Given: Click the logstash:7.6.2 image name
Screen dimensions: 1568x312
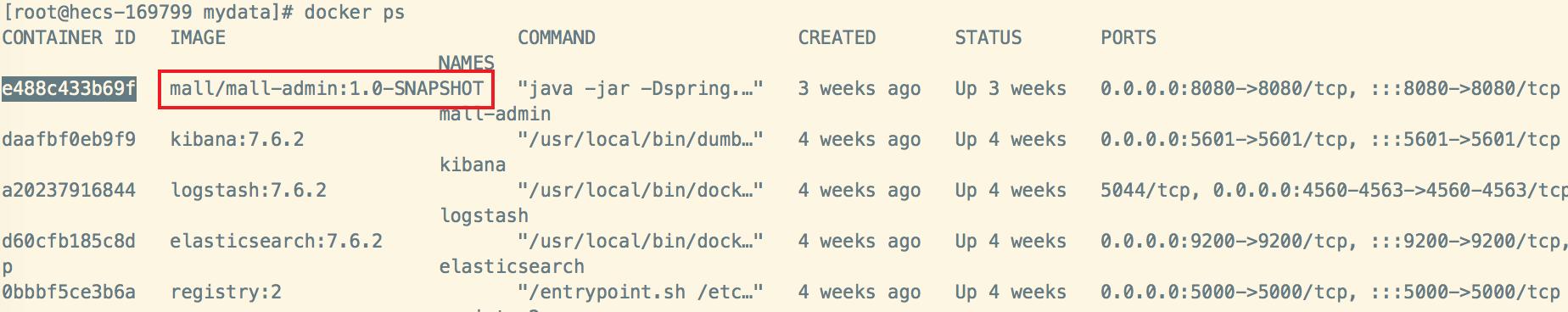Looking at the screenshot, I should click(249, 191).
